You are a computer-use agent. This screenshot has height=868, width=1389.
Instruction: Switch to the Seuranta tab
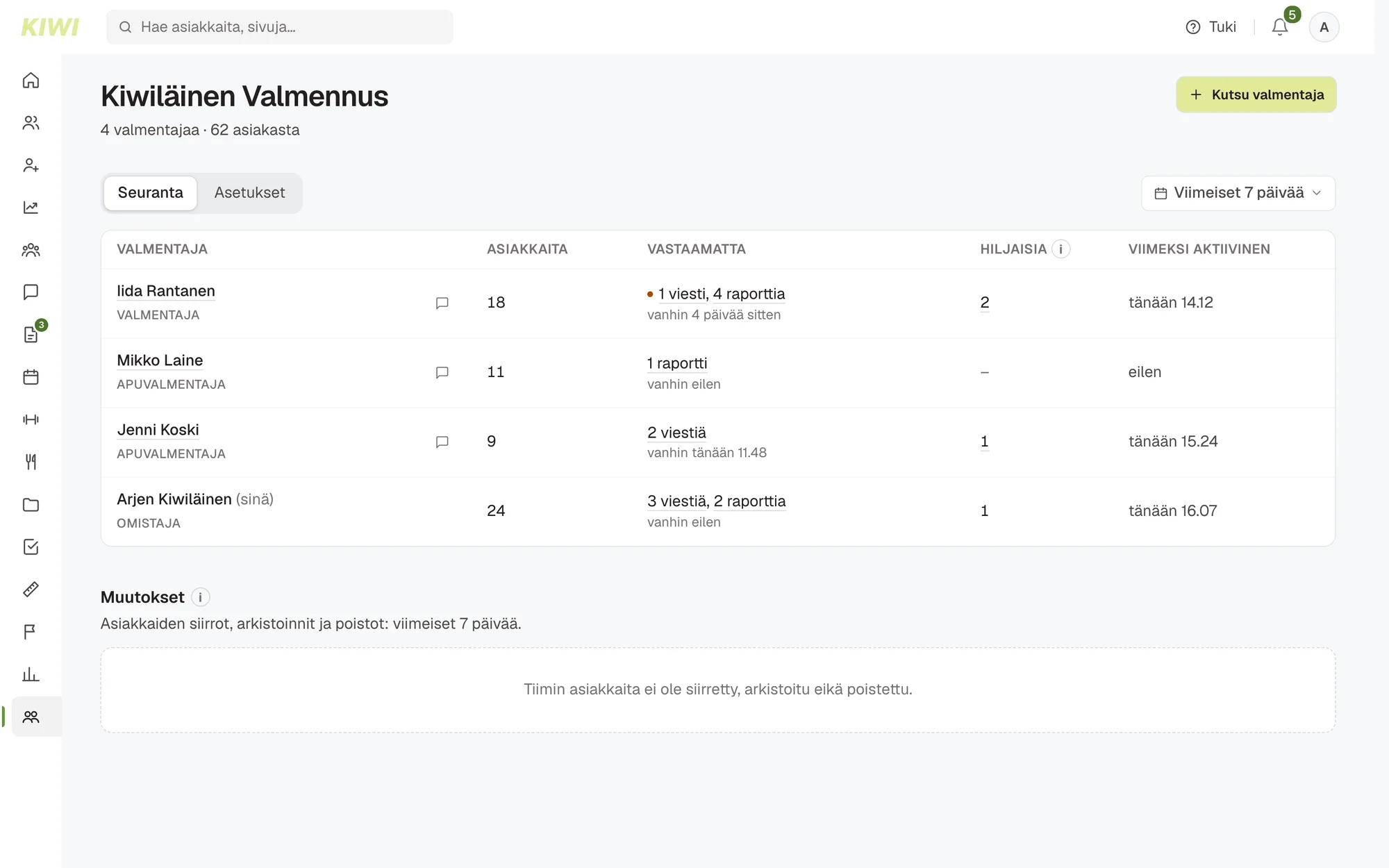(x=151, y=193)
